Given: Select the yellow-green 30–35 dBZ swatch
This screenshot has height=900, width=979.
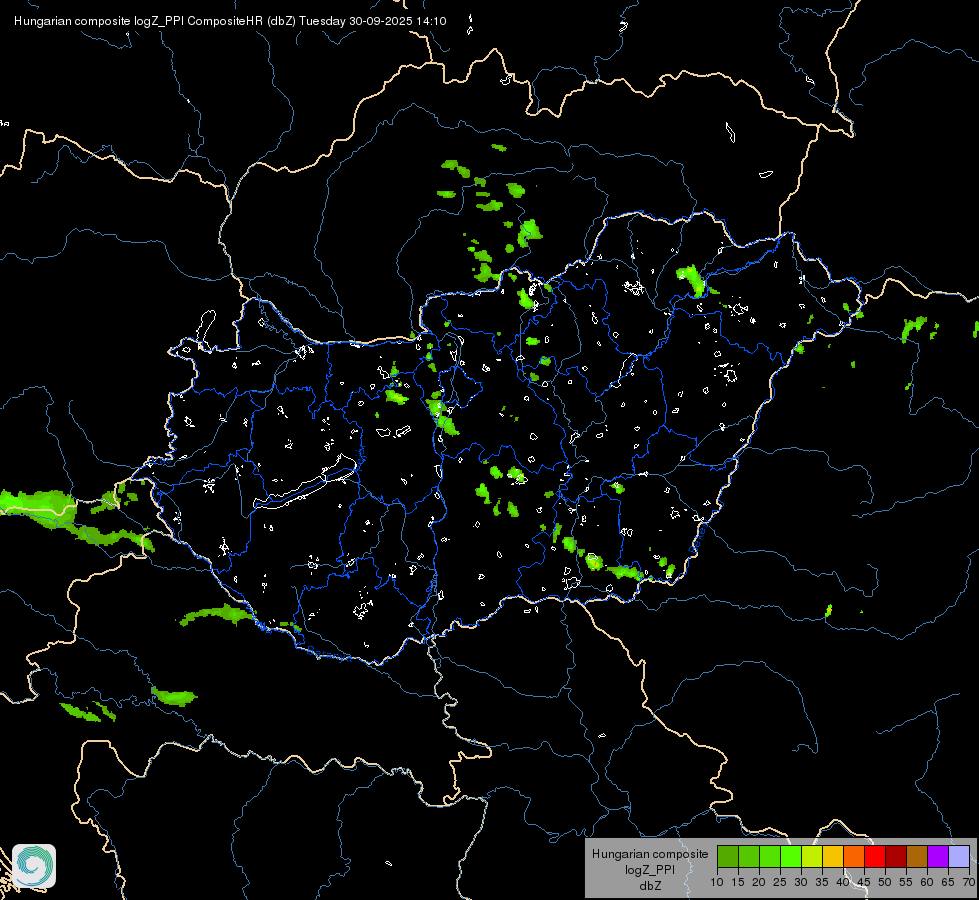Looking at the screenshot, I should 812,856.
